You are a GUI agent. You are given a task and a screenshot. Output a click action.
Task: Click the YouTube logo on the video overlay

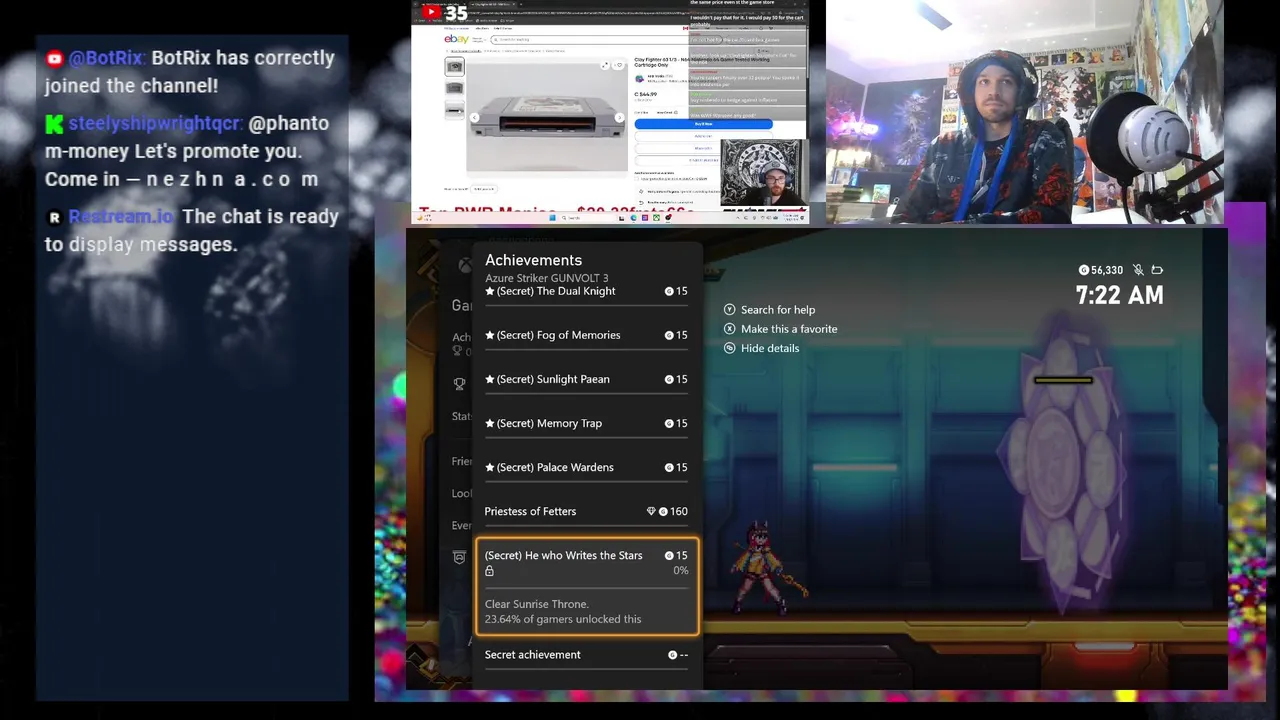(431, 12)
